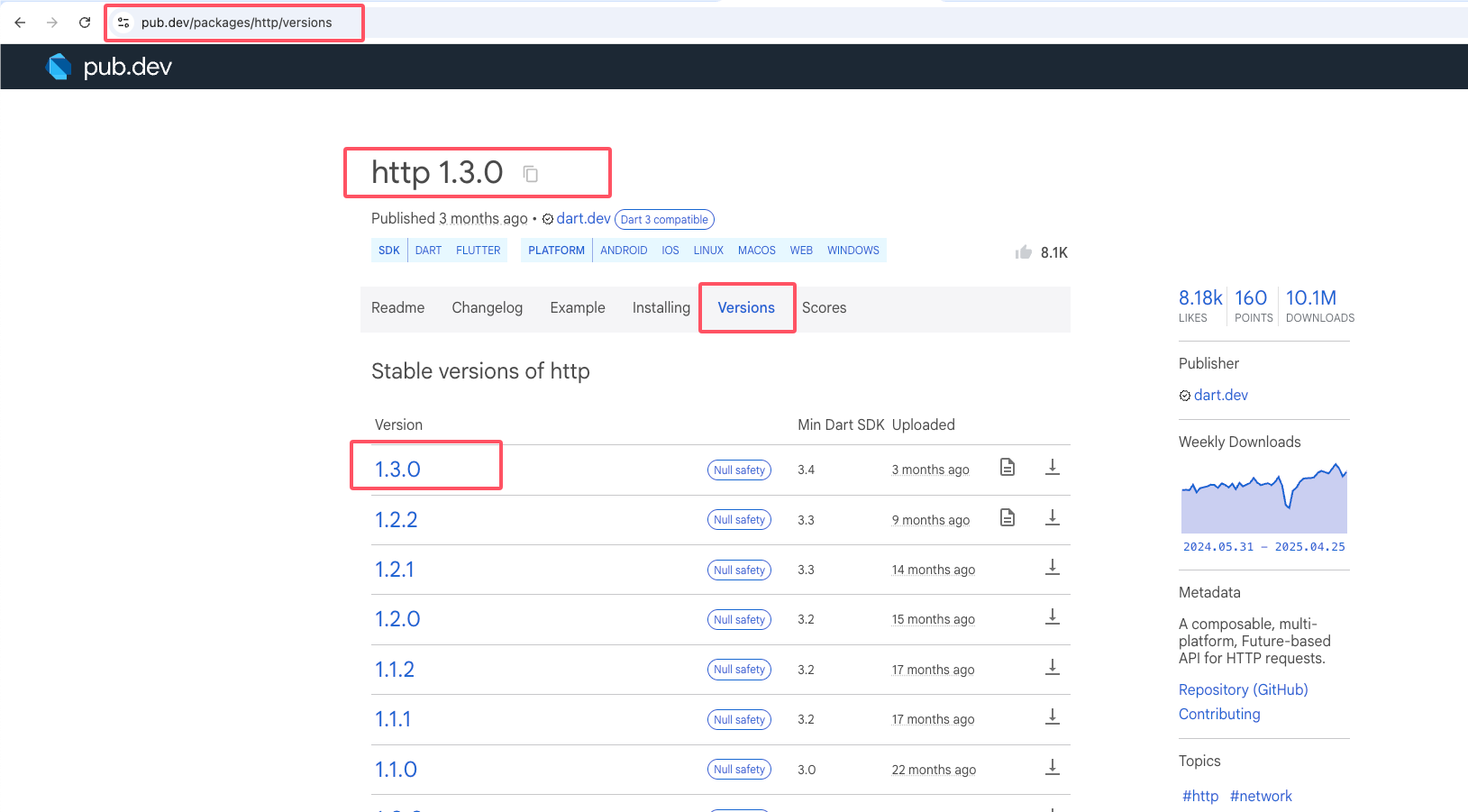The width and height of the screenshot is (1468, 812).
Task: Click dart.dev publisher link under the title
Action: tap(583, 218)
